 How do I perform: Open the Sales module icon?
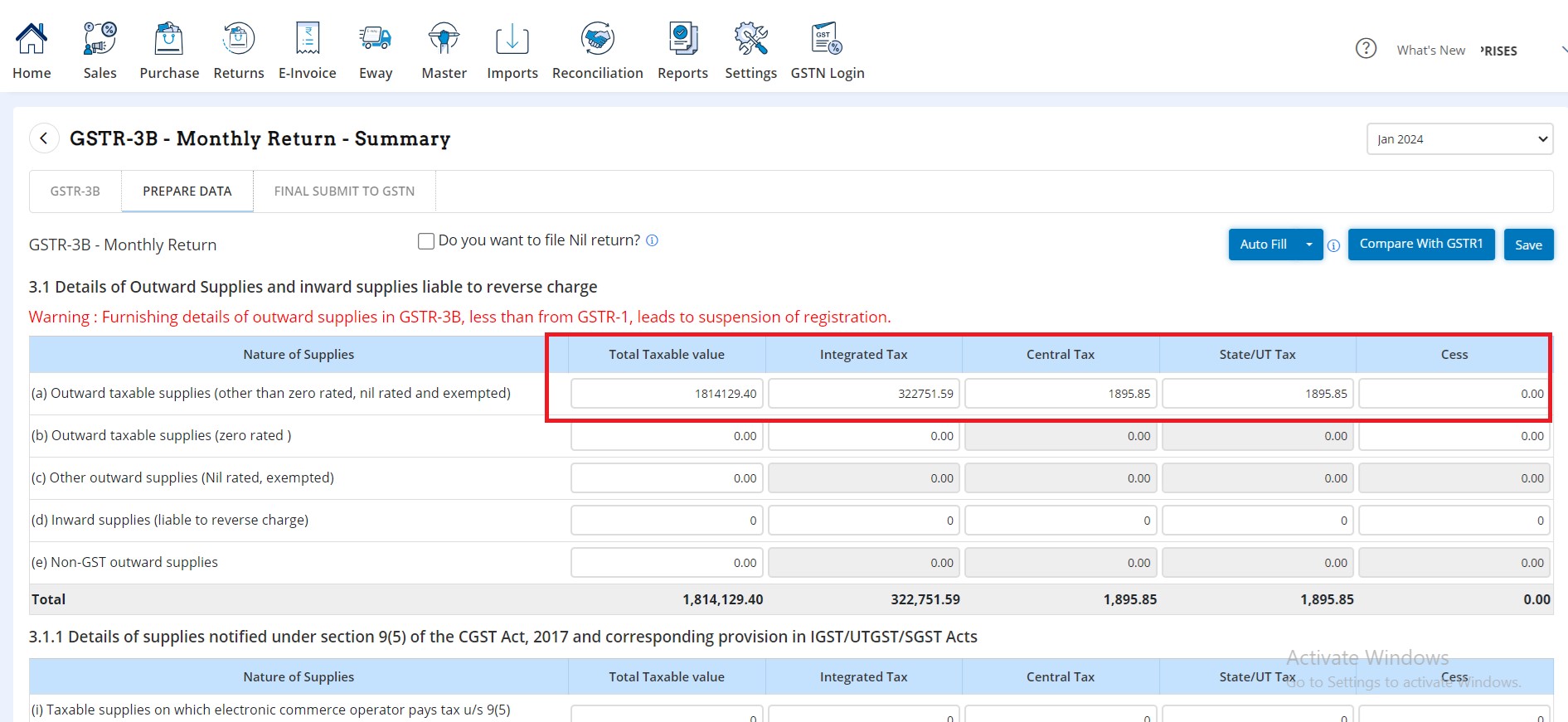coord(100,39)
